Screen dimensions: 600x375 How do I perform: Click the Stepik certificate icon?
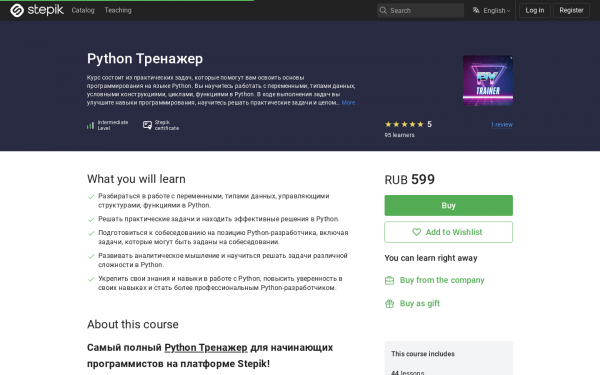147,125
